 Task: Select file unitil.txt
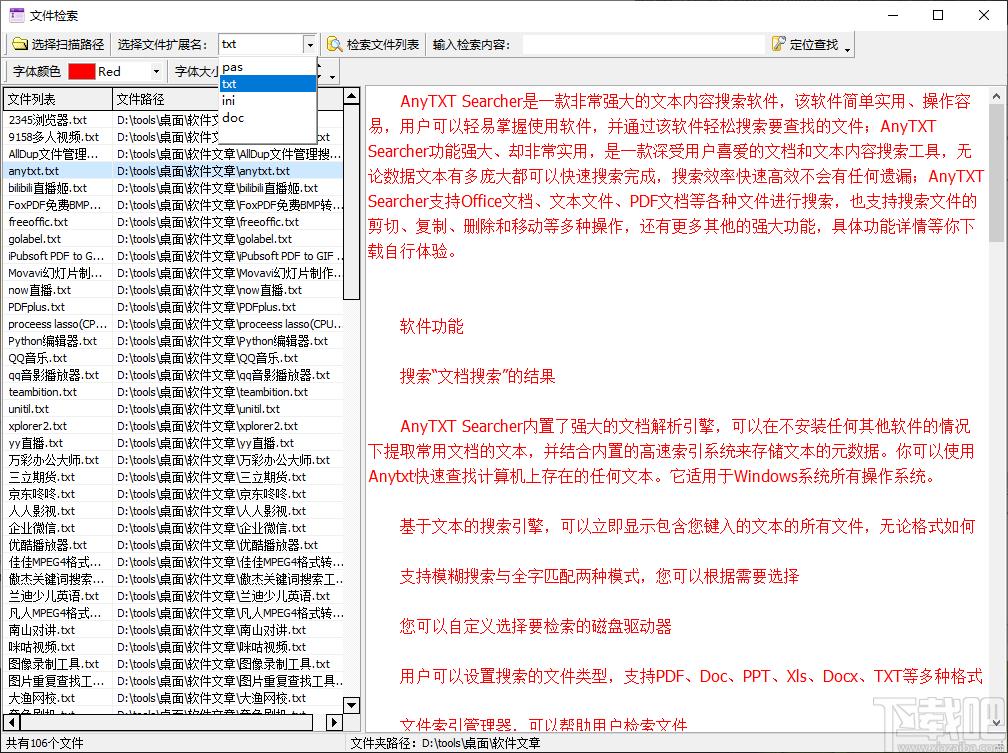28,409
